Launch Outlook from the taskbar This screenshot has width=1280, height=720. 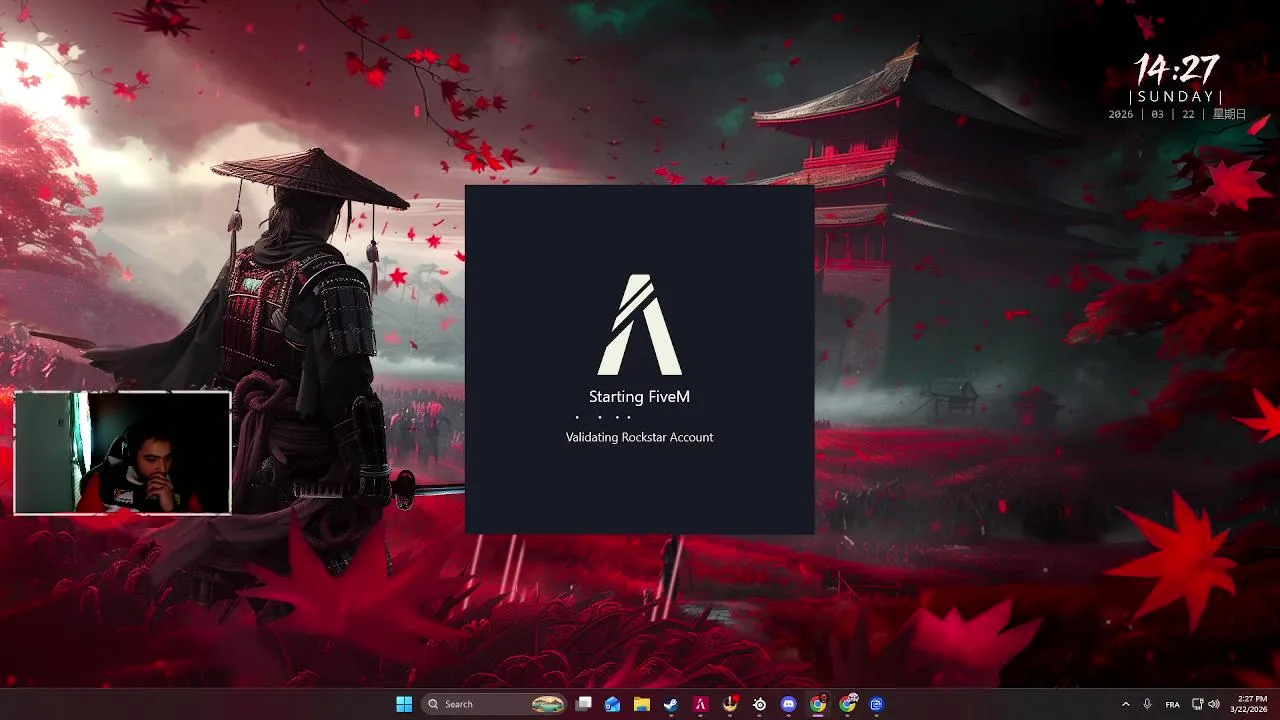click(x=613, y=704)
